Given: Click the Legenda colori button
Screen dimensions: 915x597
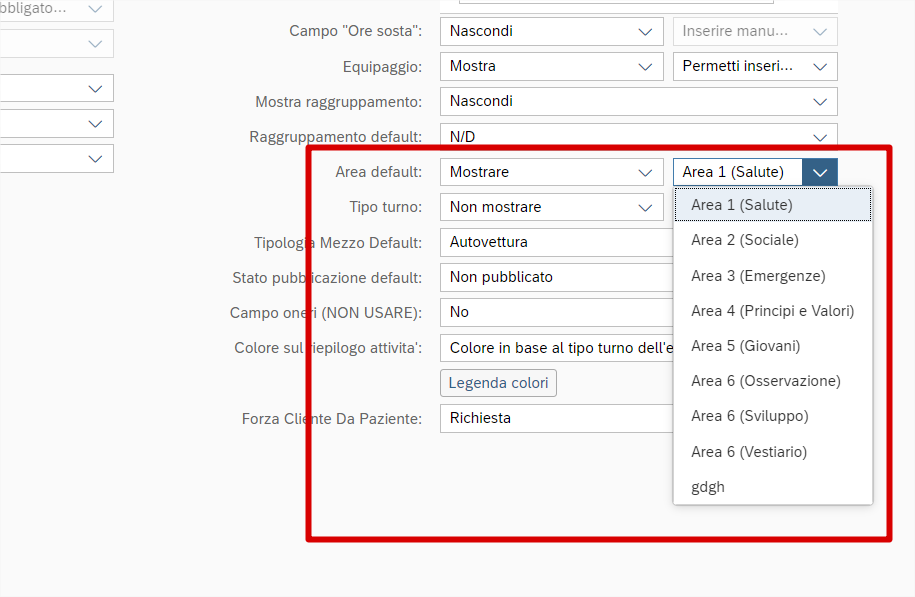Looking at the screenshot, I should point(498,383).
